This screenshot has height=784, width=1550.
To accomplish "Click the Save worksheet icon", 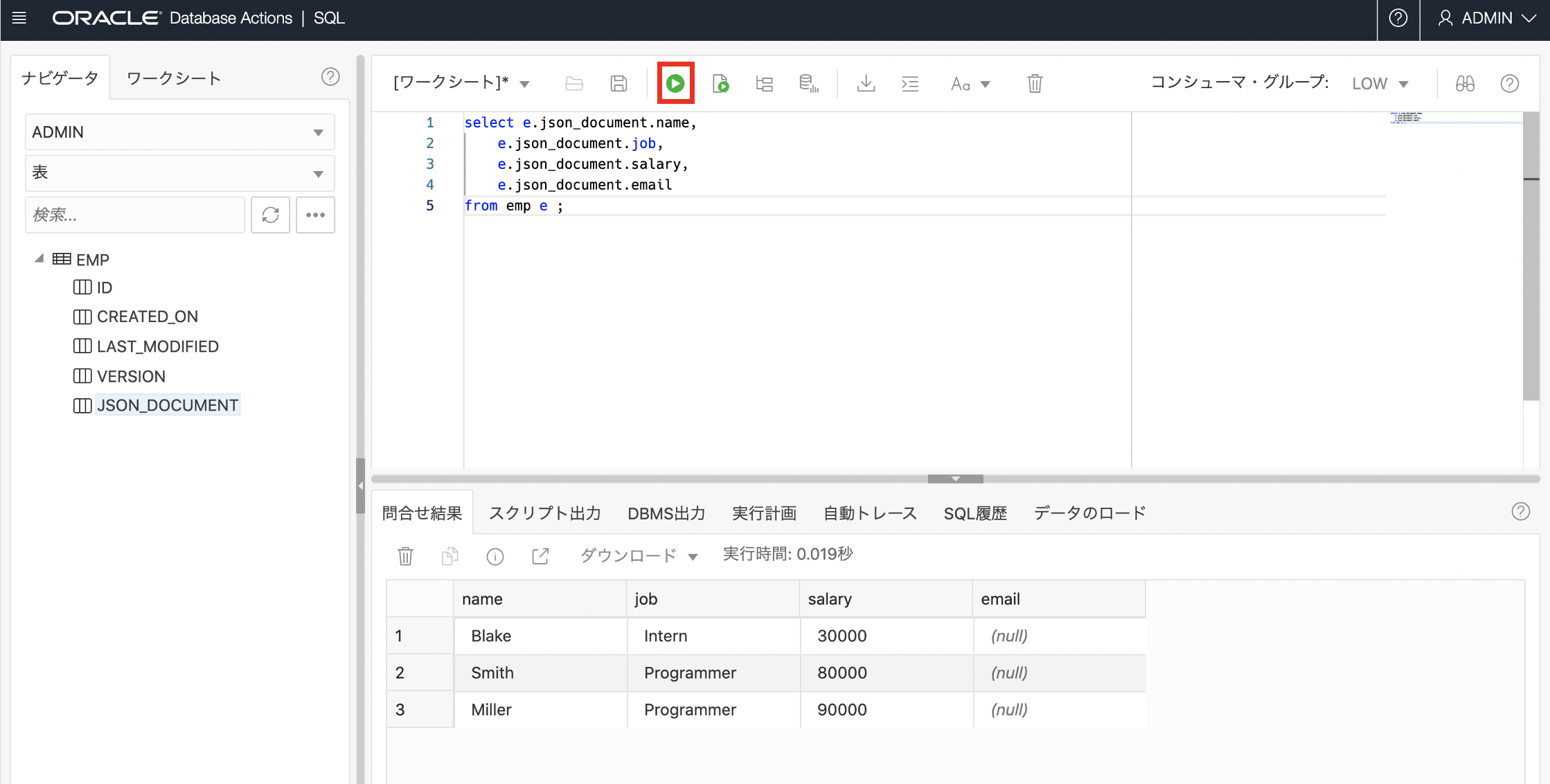I will coord(618,84).
